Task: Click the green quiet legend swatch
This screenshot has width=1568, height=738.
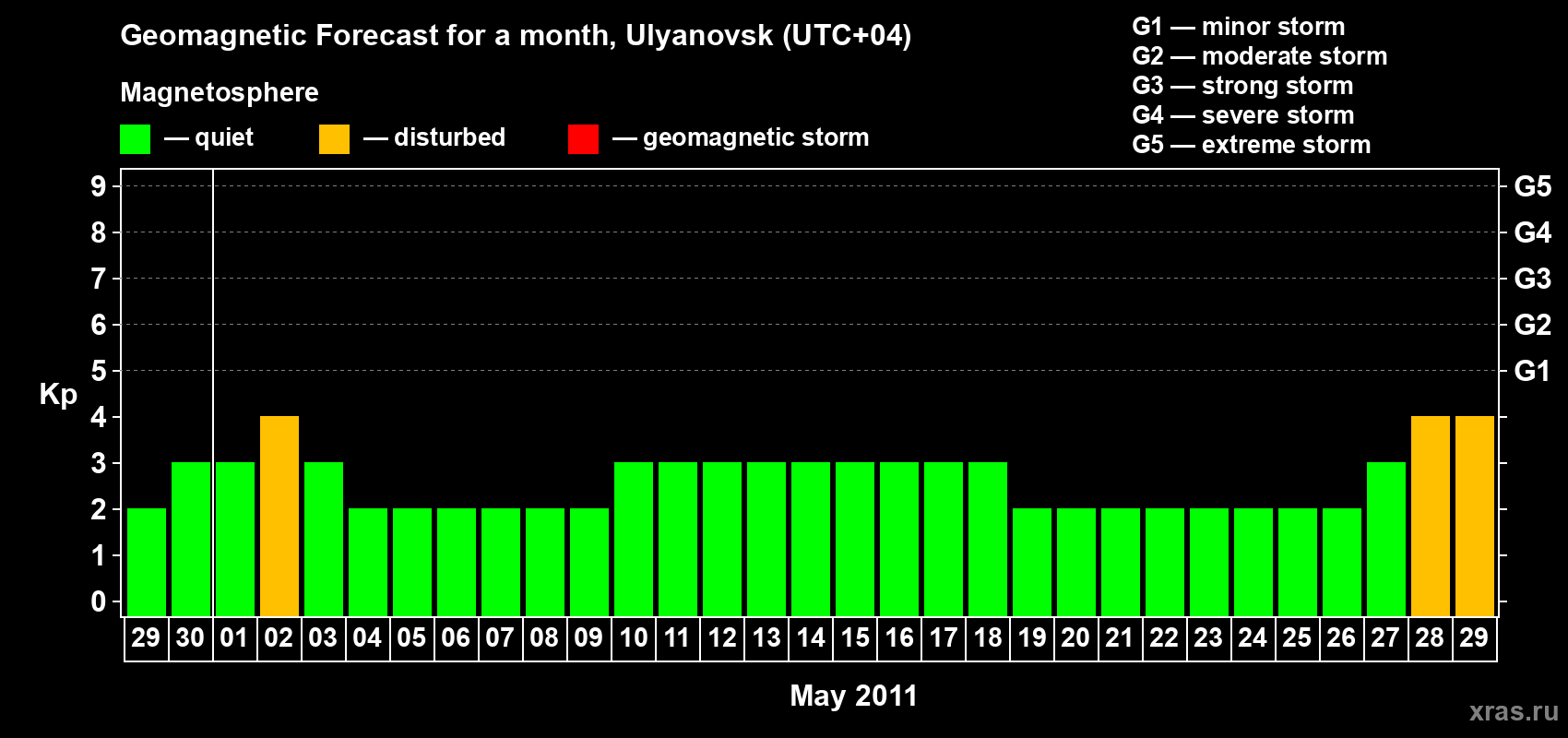Action: click(x=135, y=139)
